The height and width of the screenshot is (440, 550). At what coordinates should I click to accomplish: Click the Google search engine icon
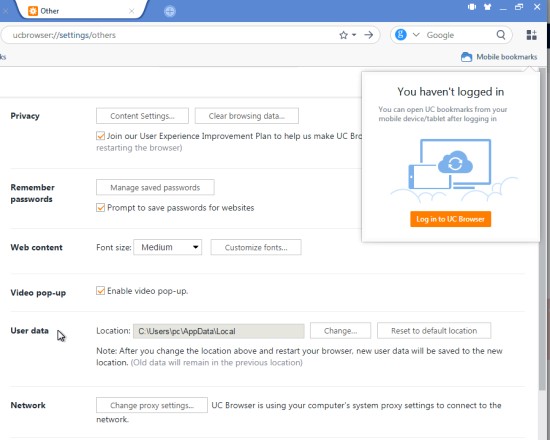[401, 35]
